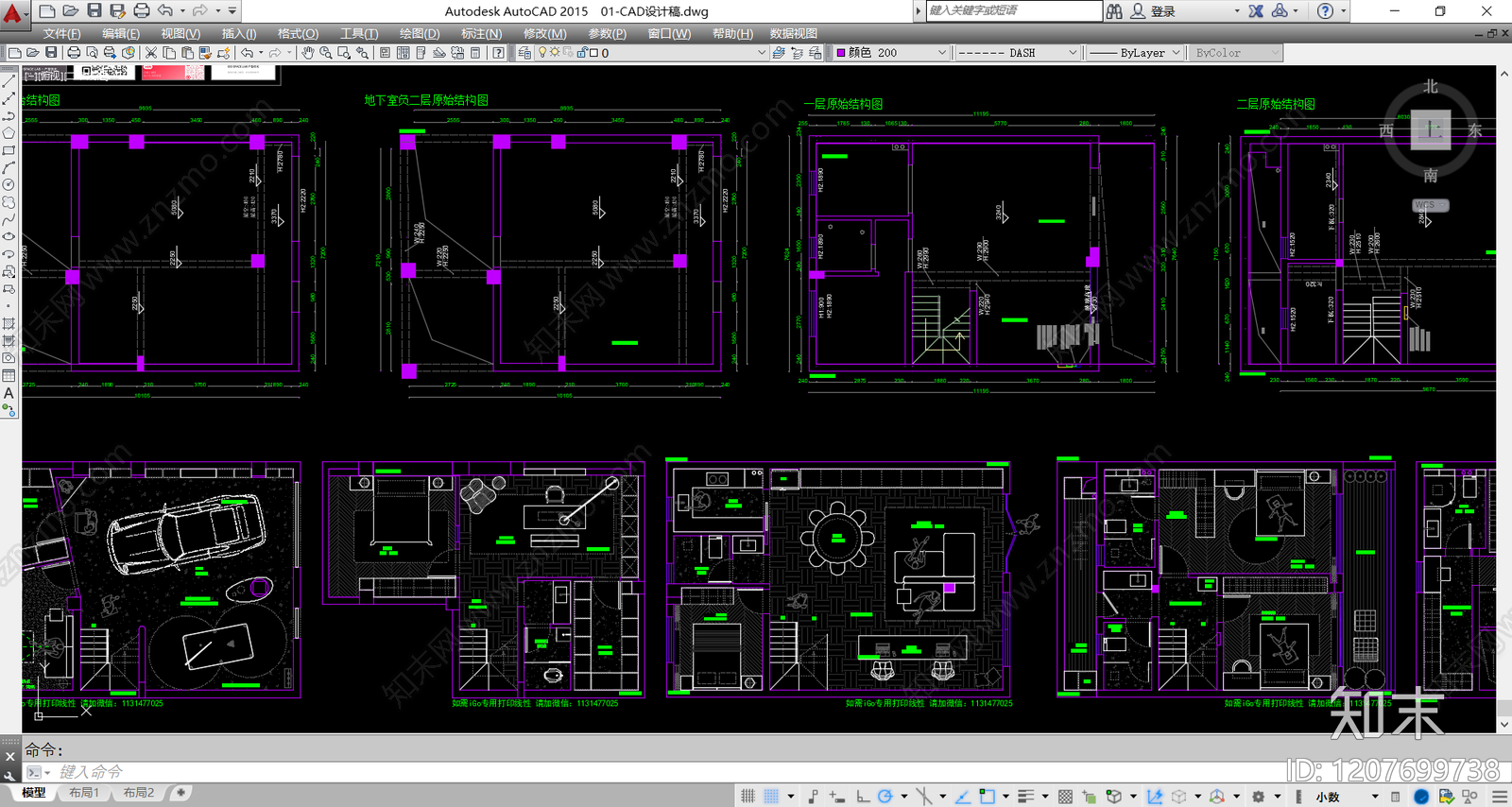
Task: Click the Customization three-lines status icon
Action: pyautogui.click(x=1500, y=797)
